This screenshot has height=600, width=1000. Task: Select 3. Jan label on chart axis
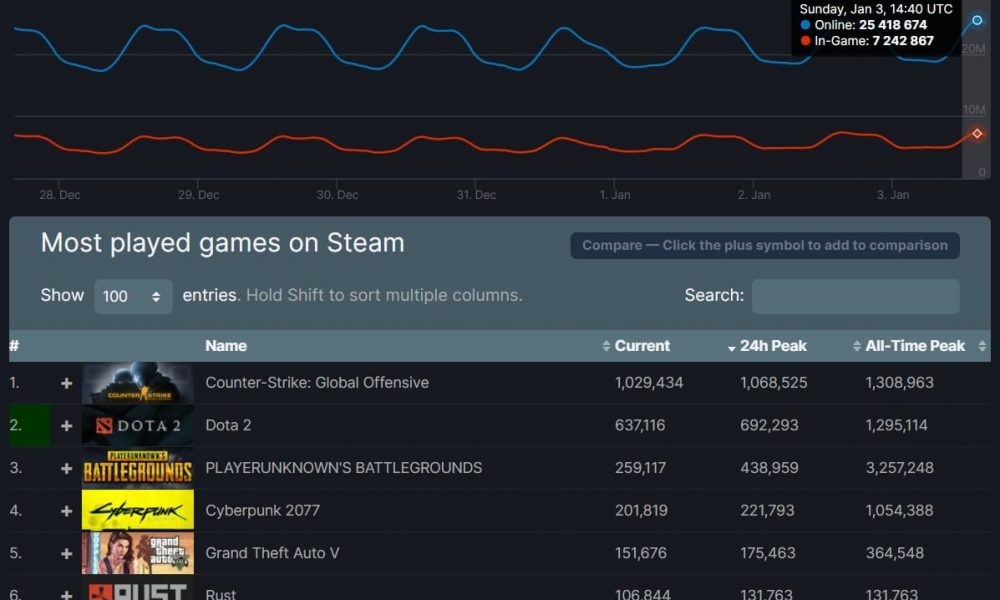click(x=893, y=195)
